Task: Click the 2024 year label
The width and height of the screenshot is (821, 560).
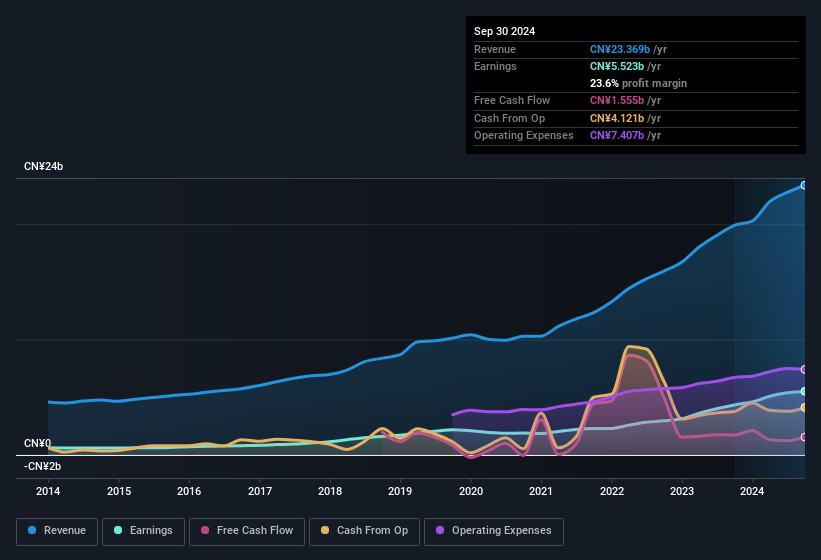Action: 752,491
